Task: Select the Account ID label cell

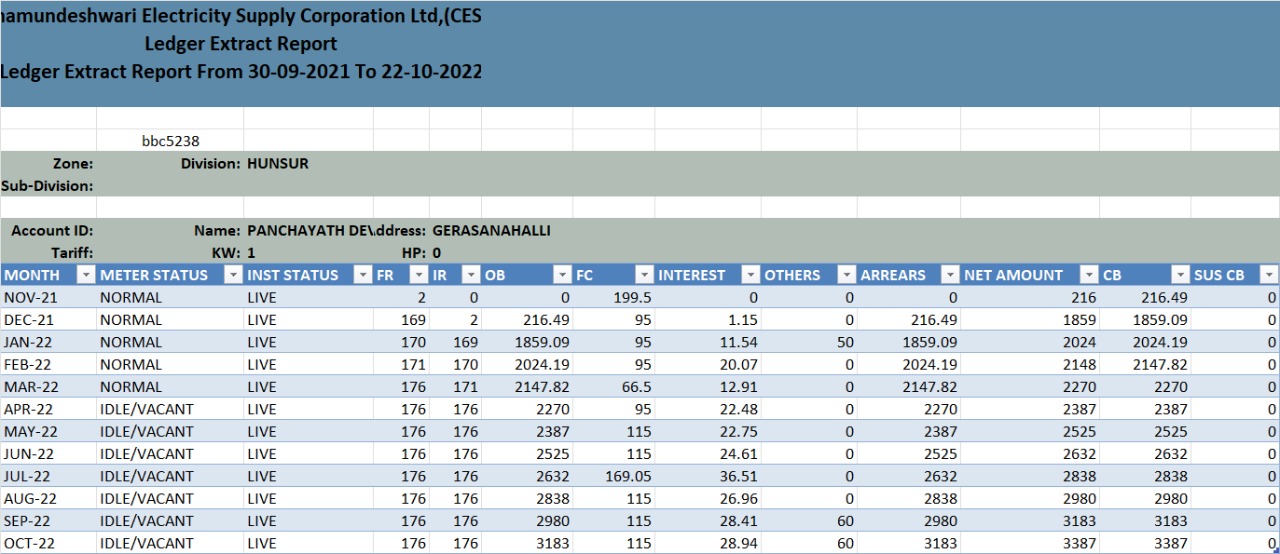Action: [48, 231]
